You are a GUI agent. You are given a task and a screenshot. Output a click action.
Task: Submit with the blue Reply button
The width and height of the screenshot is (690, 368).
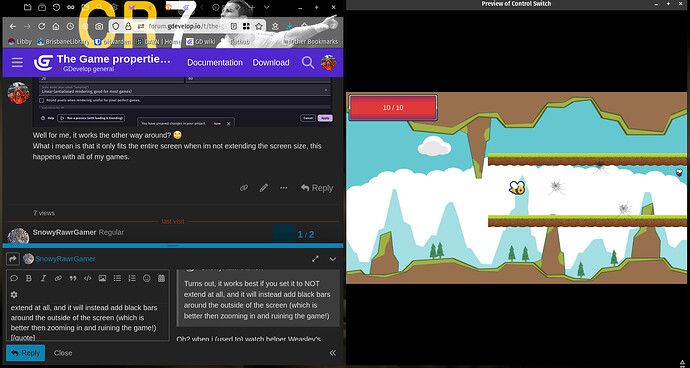[26, 353]
